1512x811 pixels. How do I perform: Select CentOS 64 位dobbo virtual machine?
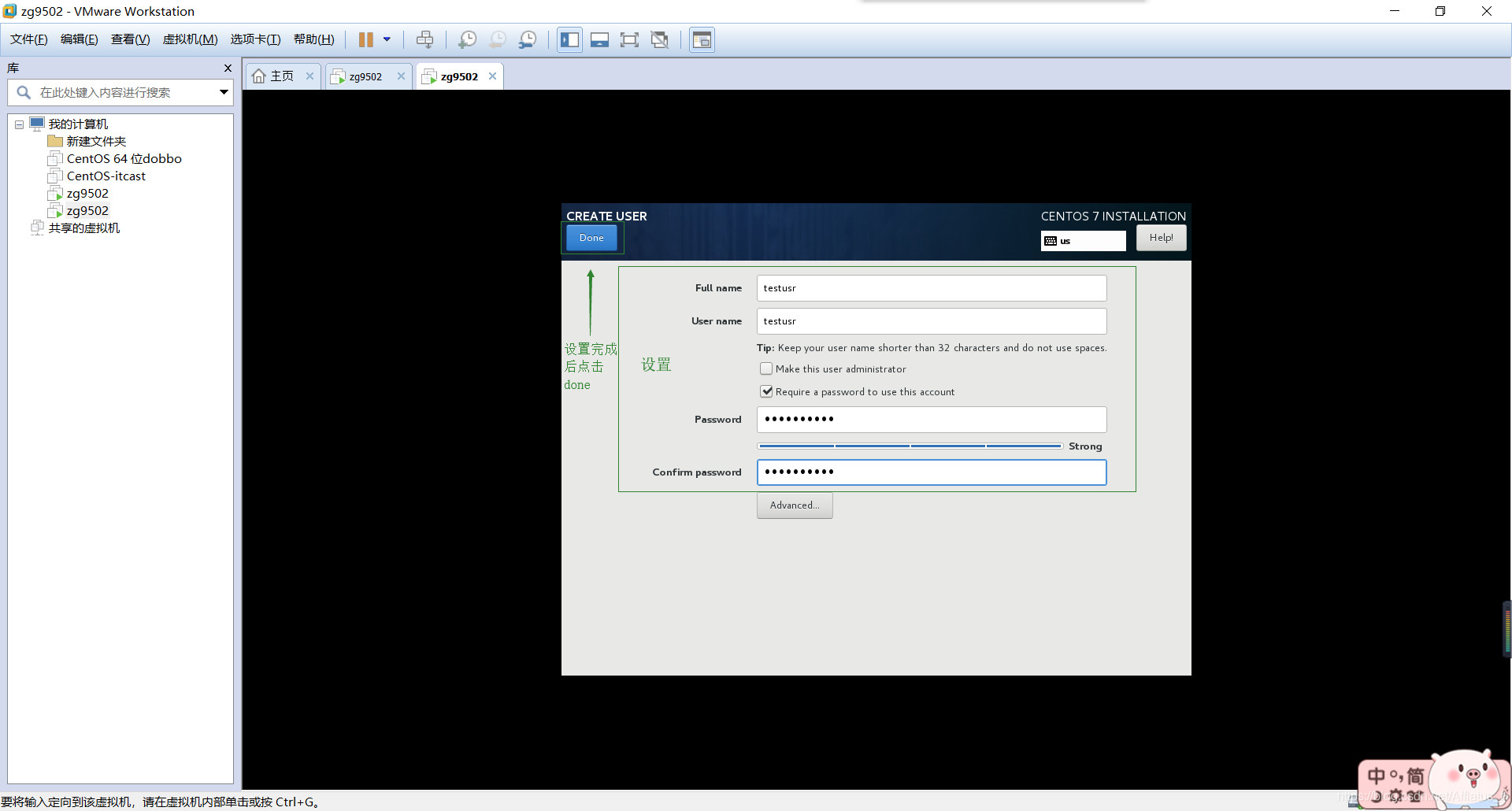(124, 158)
